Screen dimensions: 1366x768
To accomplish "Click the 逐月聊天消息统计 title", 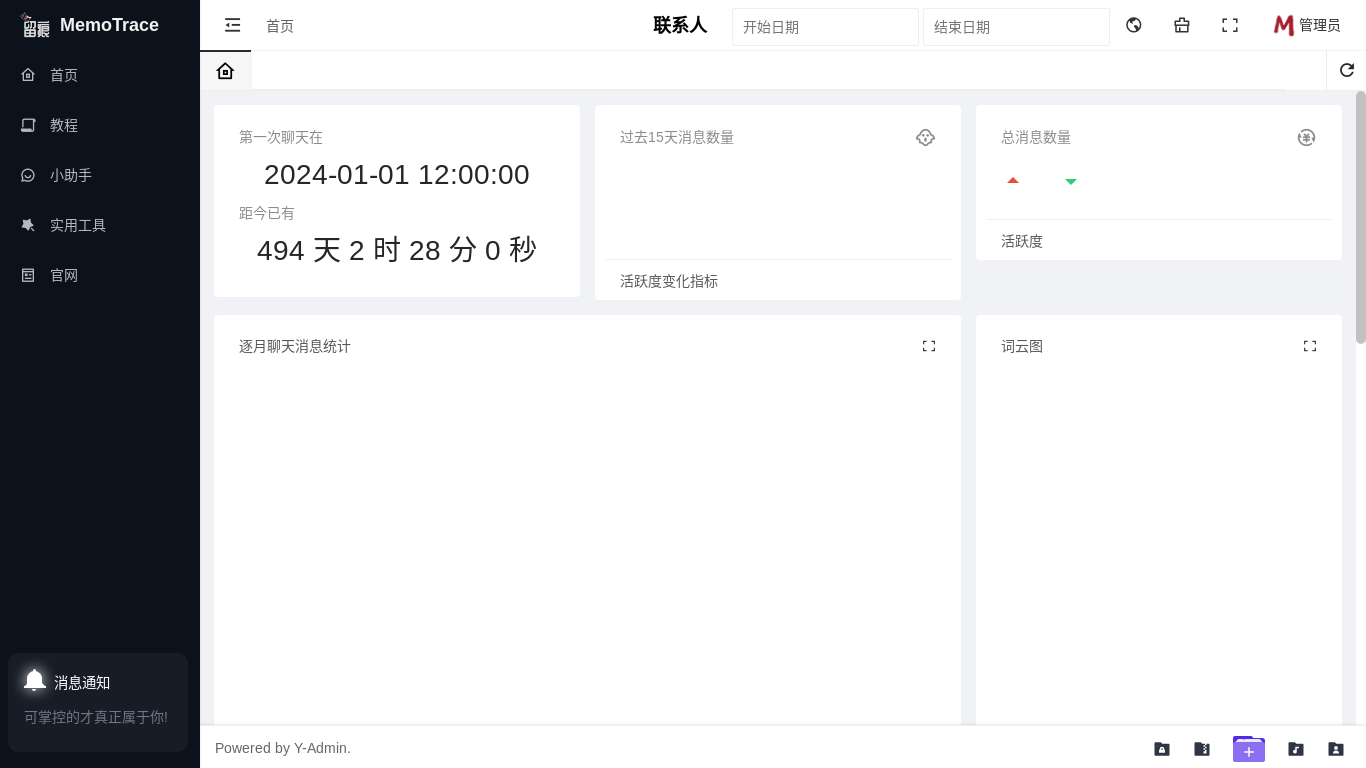I will tap(295, 346).
